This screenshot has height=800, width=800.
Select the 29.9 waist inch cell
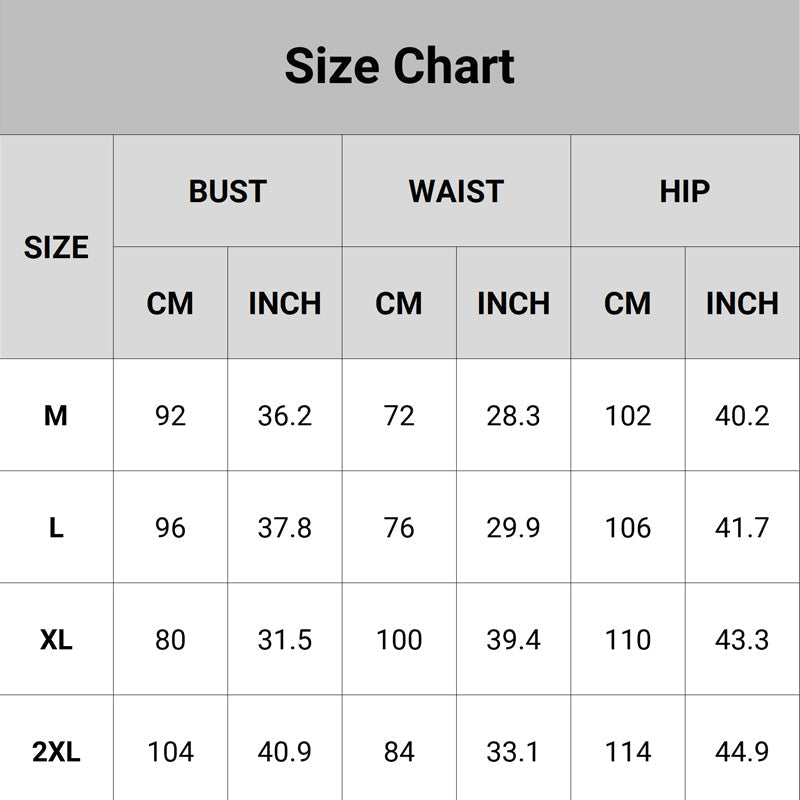click(513, 527)
